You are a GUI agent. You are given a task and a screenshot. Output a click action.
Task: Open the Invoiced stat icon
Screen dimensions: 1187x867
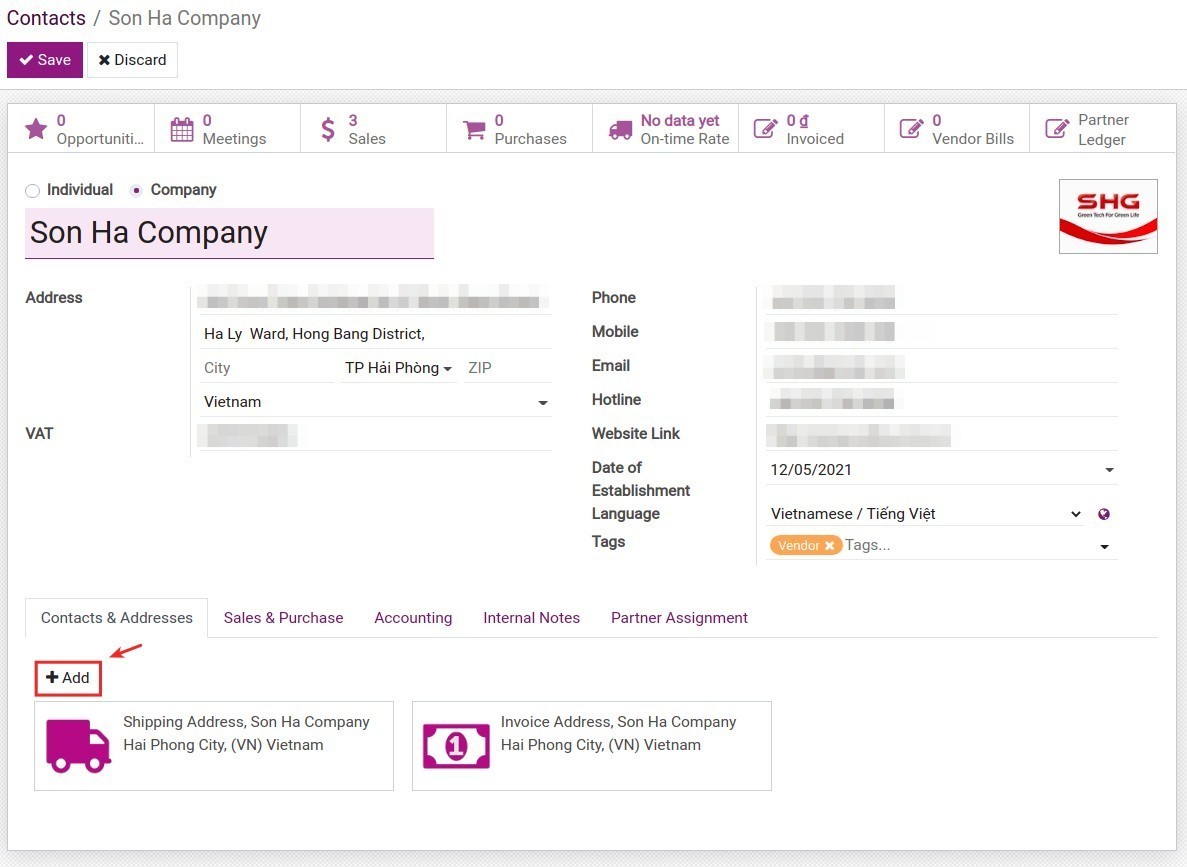(765, 128)
